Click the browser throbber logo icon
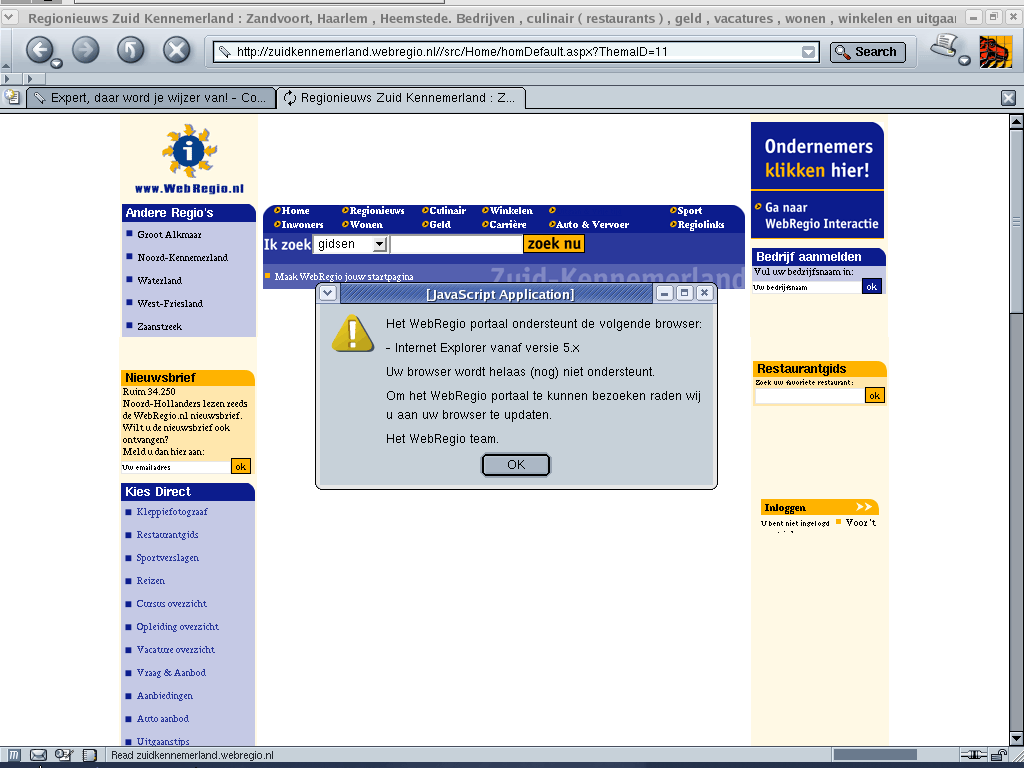1024x768 pixels. click(995, 51)
